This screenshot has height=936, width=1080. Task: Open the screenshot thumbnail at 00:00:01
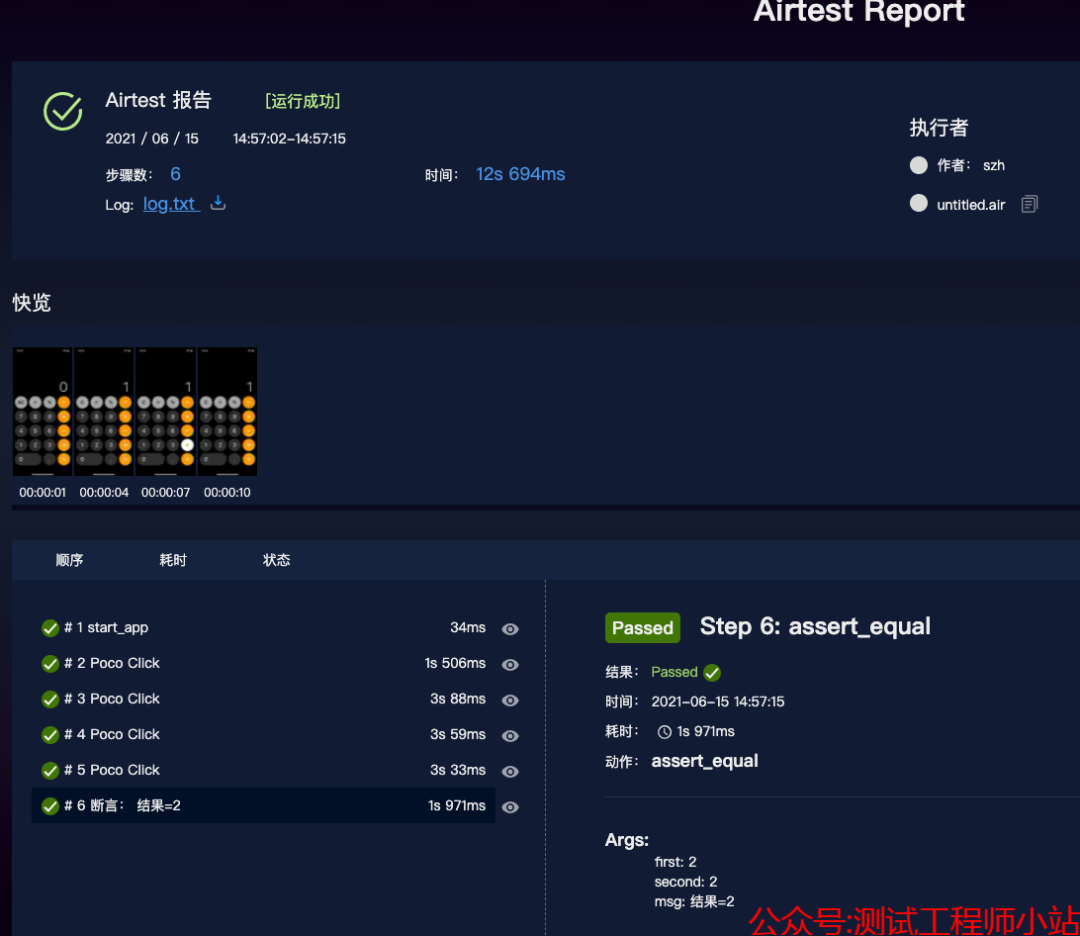pyautogui.click(x=43, y=411)
